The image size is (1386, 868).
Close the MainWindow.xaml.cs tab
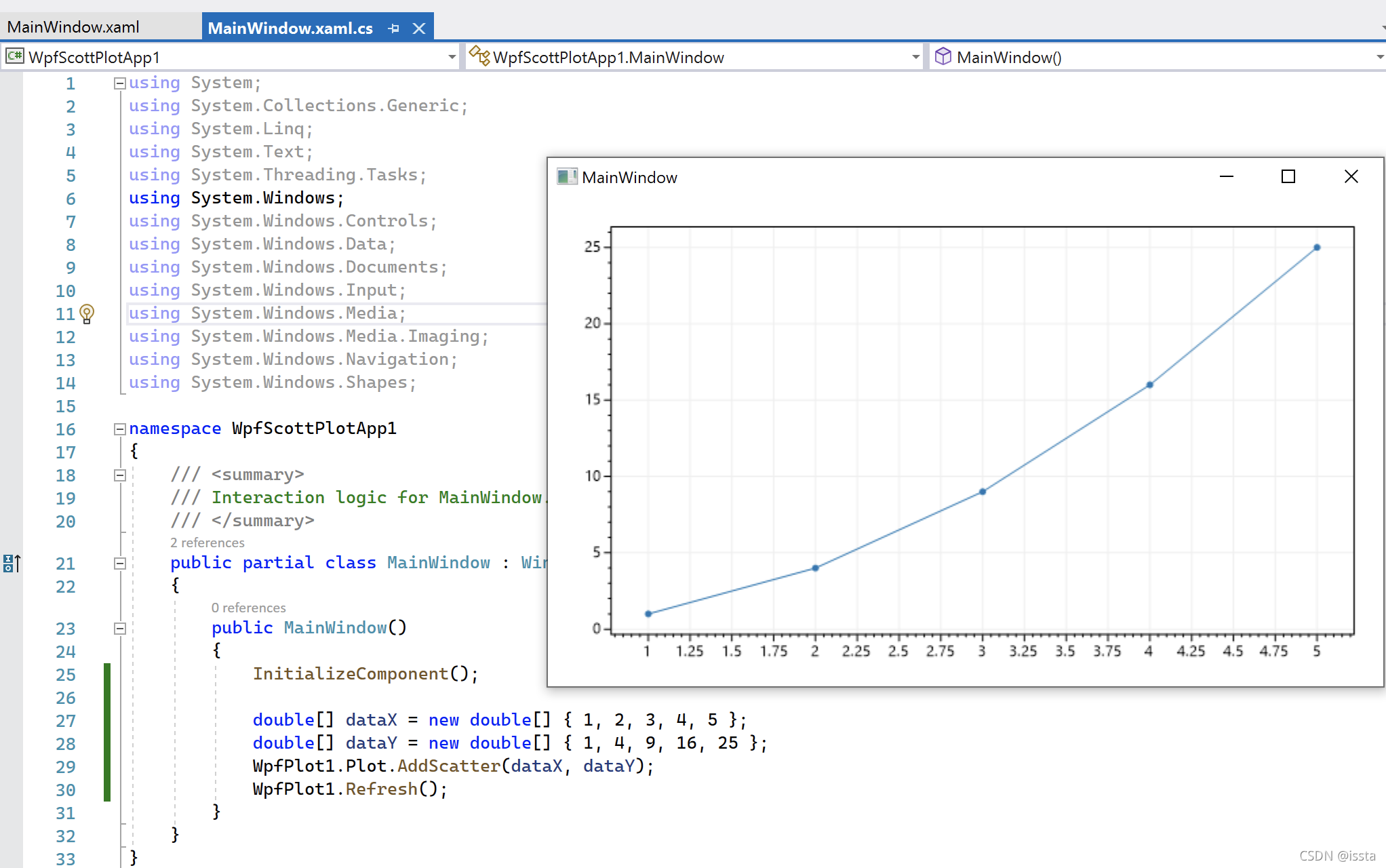pyautogui.click(x=419, y=28)
